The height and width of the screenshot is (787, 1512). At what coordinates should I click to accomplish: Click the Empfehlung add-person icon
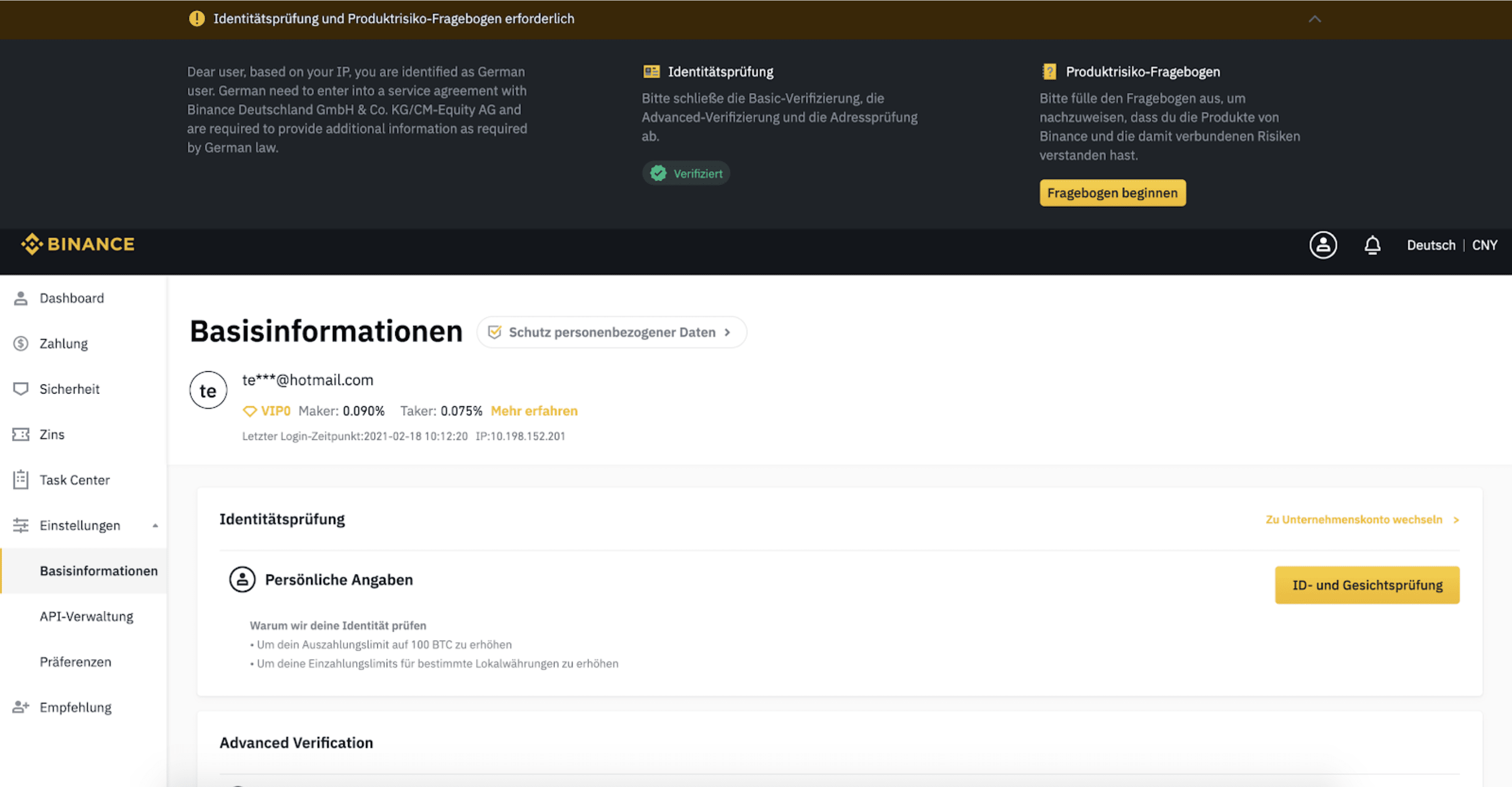tap(21, 707)
